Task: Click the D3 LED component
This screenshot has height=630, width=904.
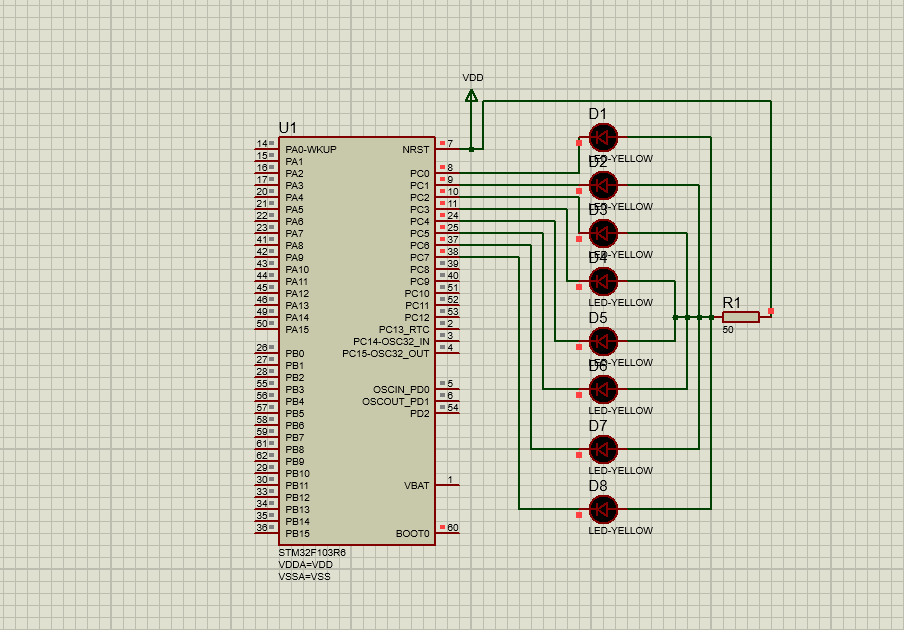Action: coord(603,233)
